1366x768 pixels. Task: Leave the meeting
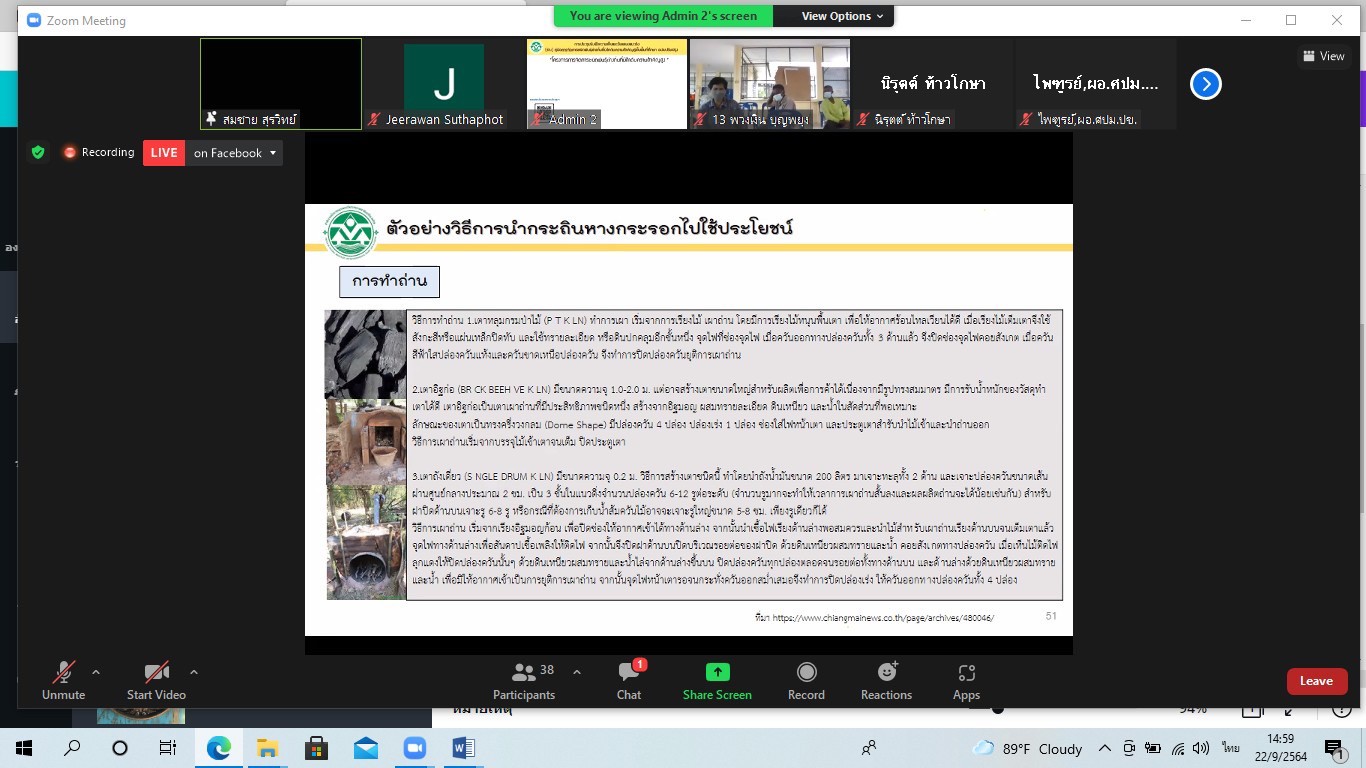click(x=1316, y=681)
